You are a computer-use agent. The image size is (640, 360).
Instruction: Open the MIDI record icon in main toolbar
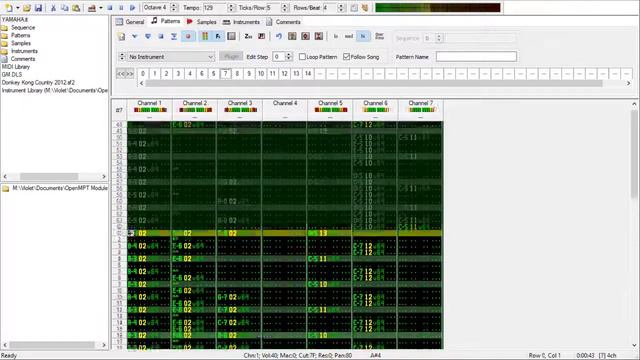[x=92, y=8]
